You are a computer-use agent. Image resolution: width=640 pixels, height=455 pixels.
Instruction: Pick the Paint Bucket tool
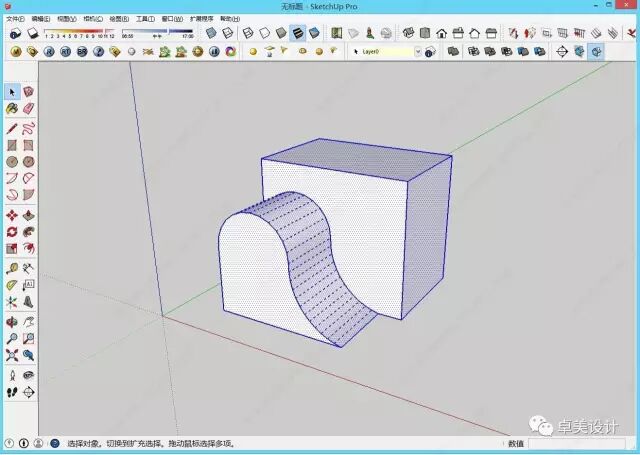[x=12, y=109]
